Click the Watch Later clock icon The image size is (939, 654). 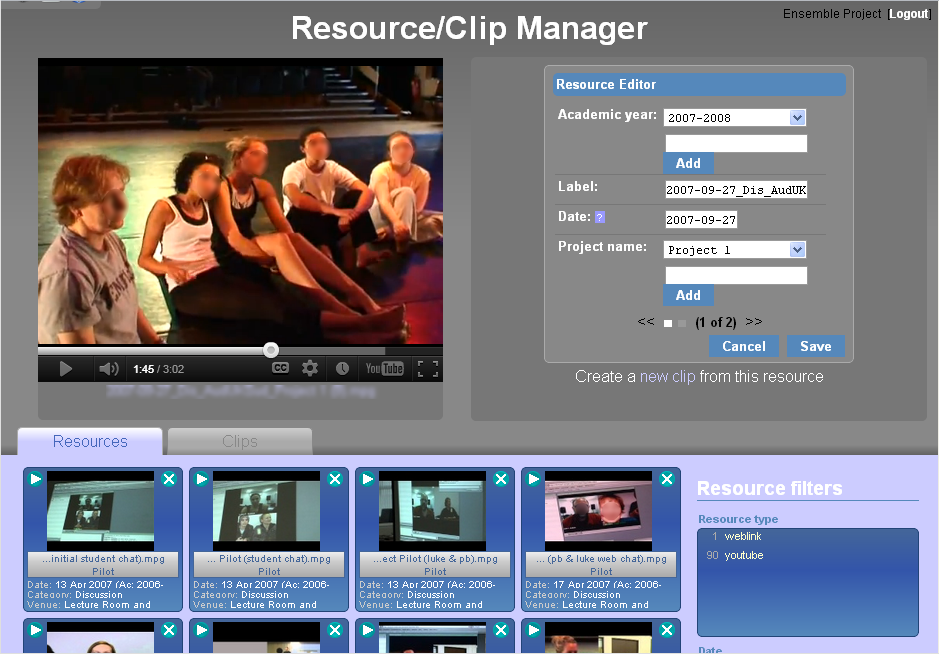[341, 368]
